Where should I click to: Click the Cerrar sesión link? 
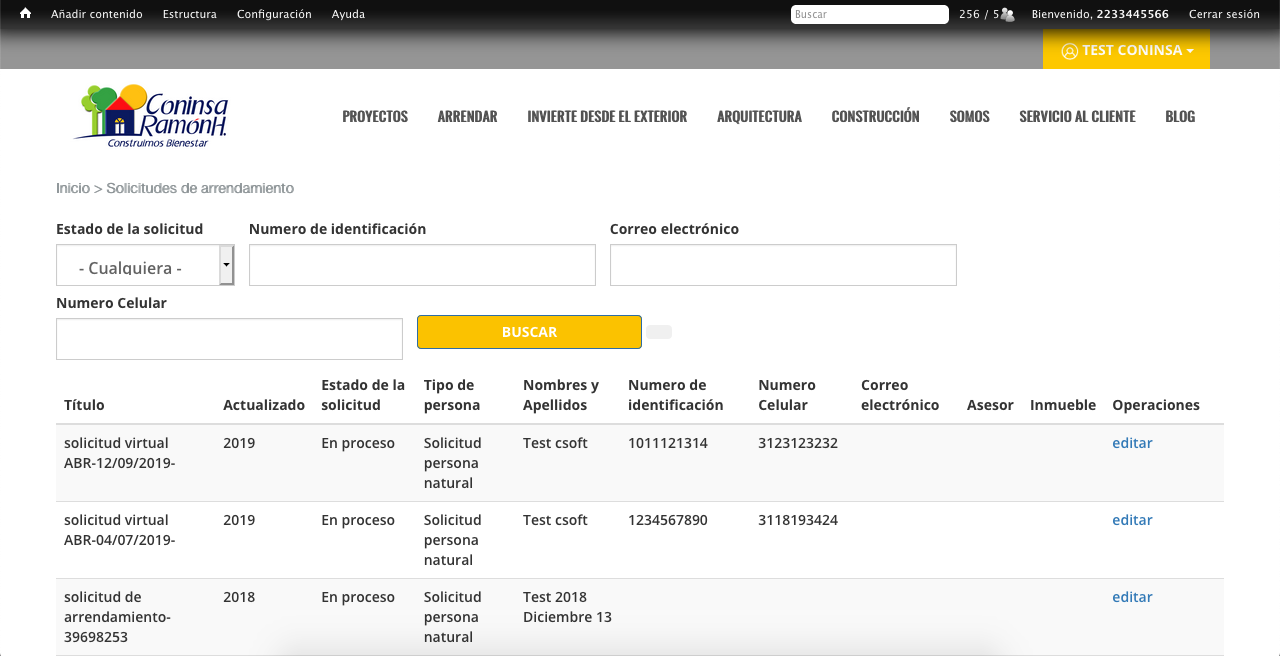pyautogui.click(x=1224, y=14)
